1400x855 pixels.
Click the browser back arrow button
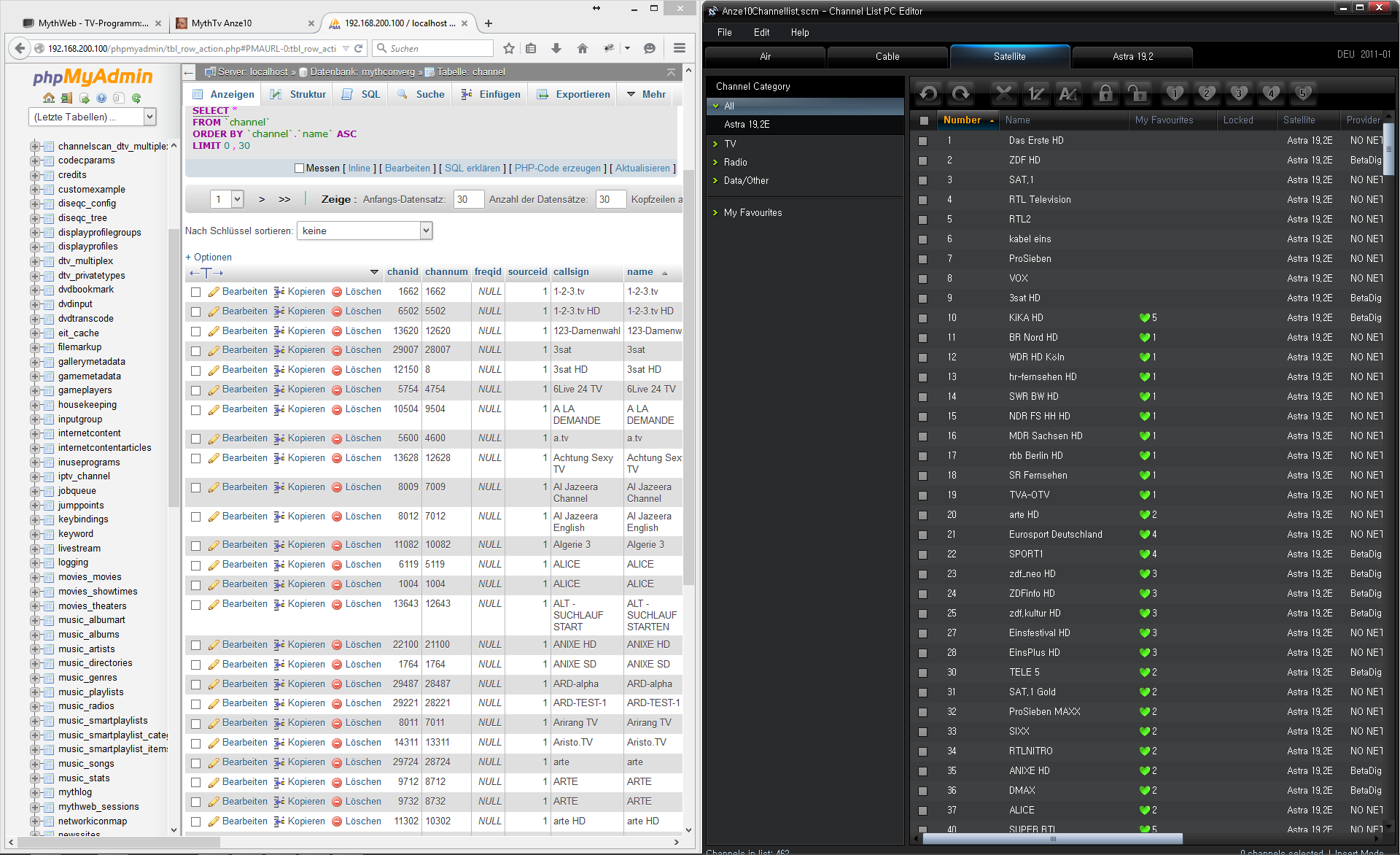[x=19, y=48]
